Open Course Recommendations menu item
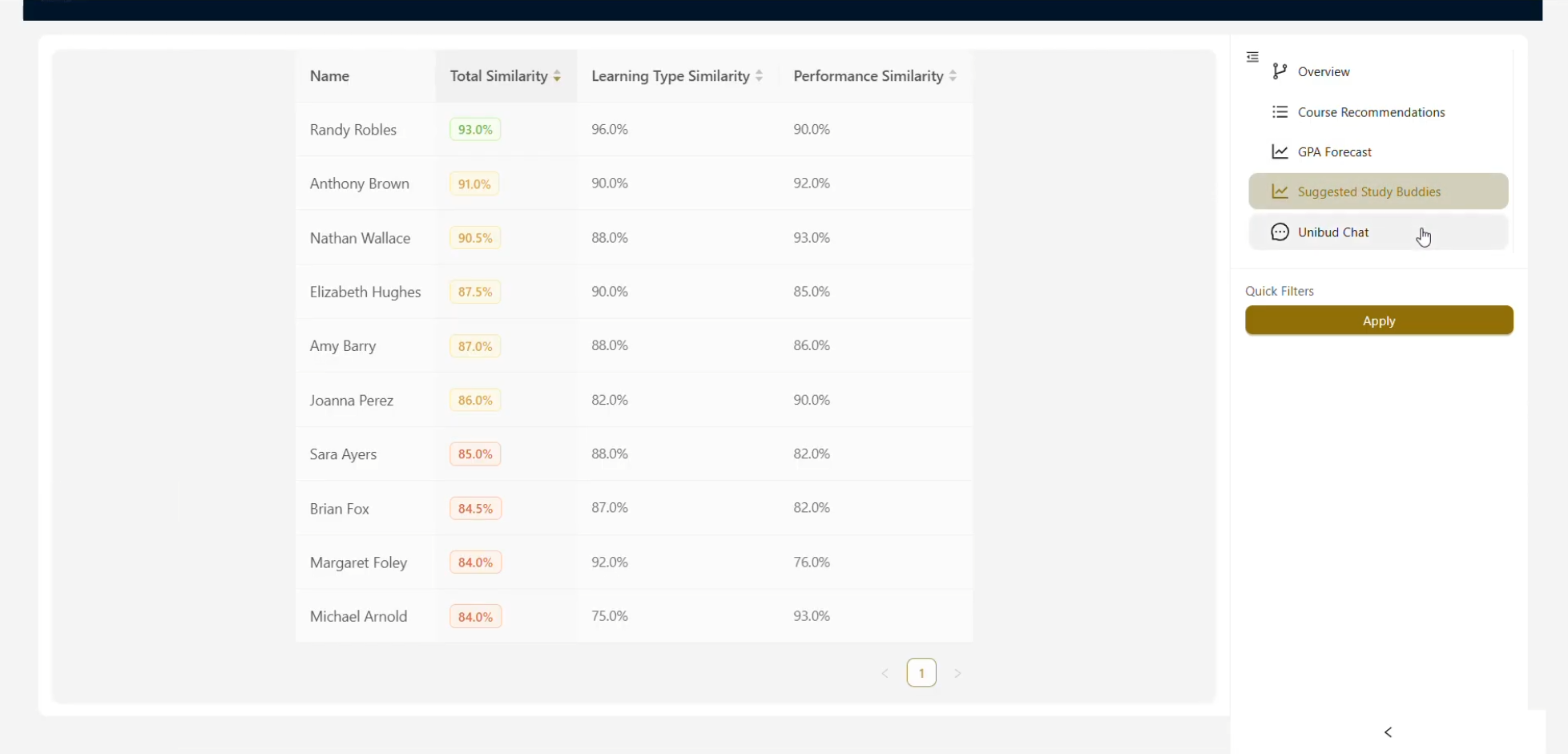 coord(1378,112)
